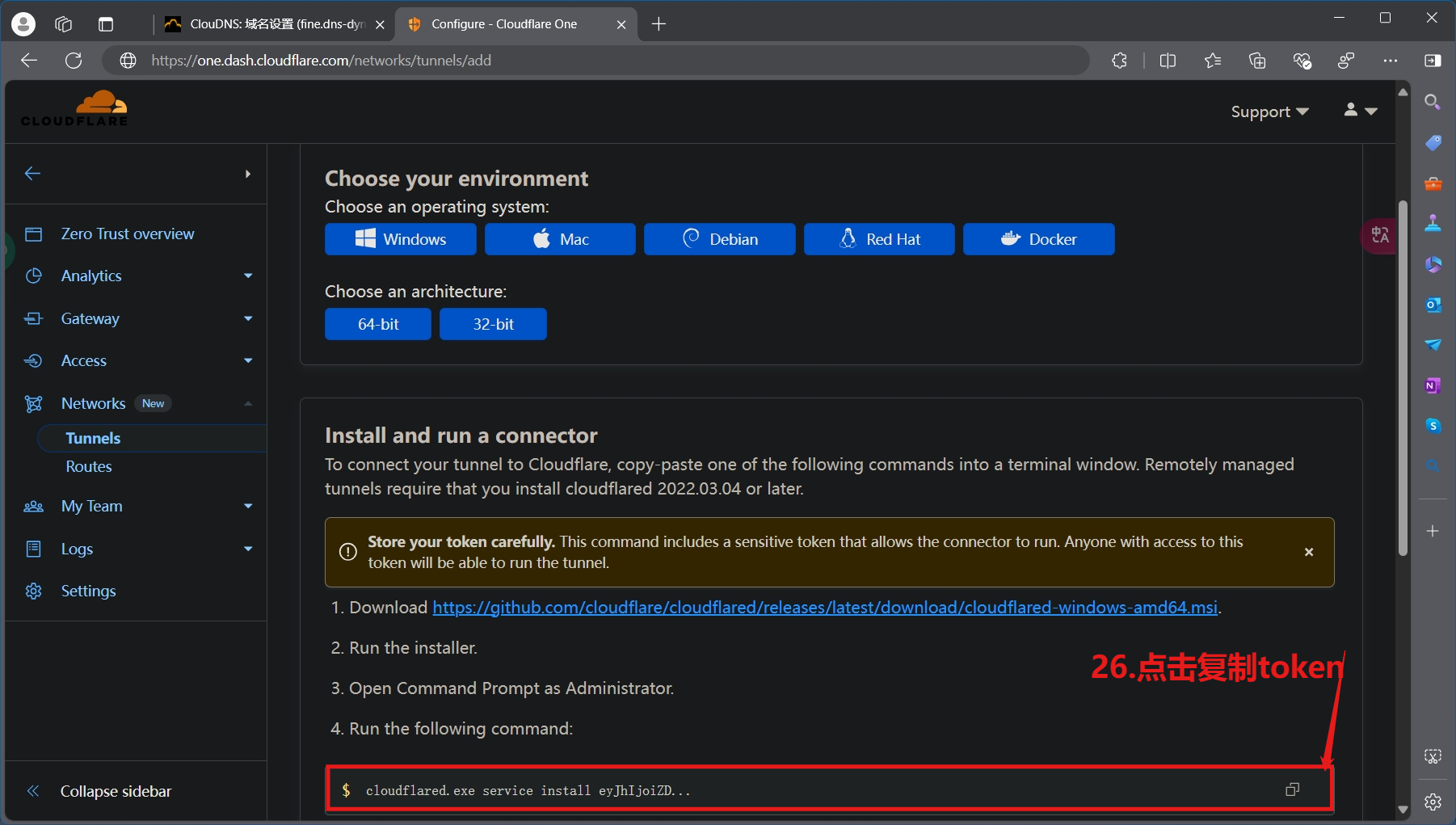This screenshot has width=1456, height=825.
Task: Open the browser settings and more menu
Action: pyautogui.click(x=1391, y=61)
